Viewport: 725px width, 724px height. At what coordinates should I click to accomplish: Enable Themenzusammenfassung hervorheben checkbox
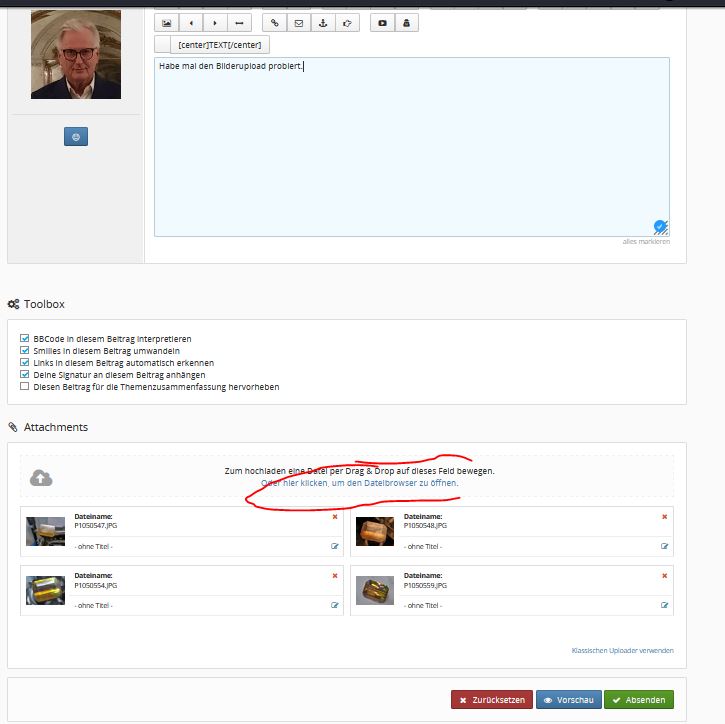[25, 387]
